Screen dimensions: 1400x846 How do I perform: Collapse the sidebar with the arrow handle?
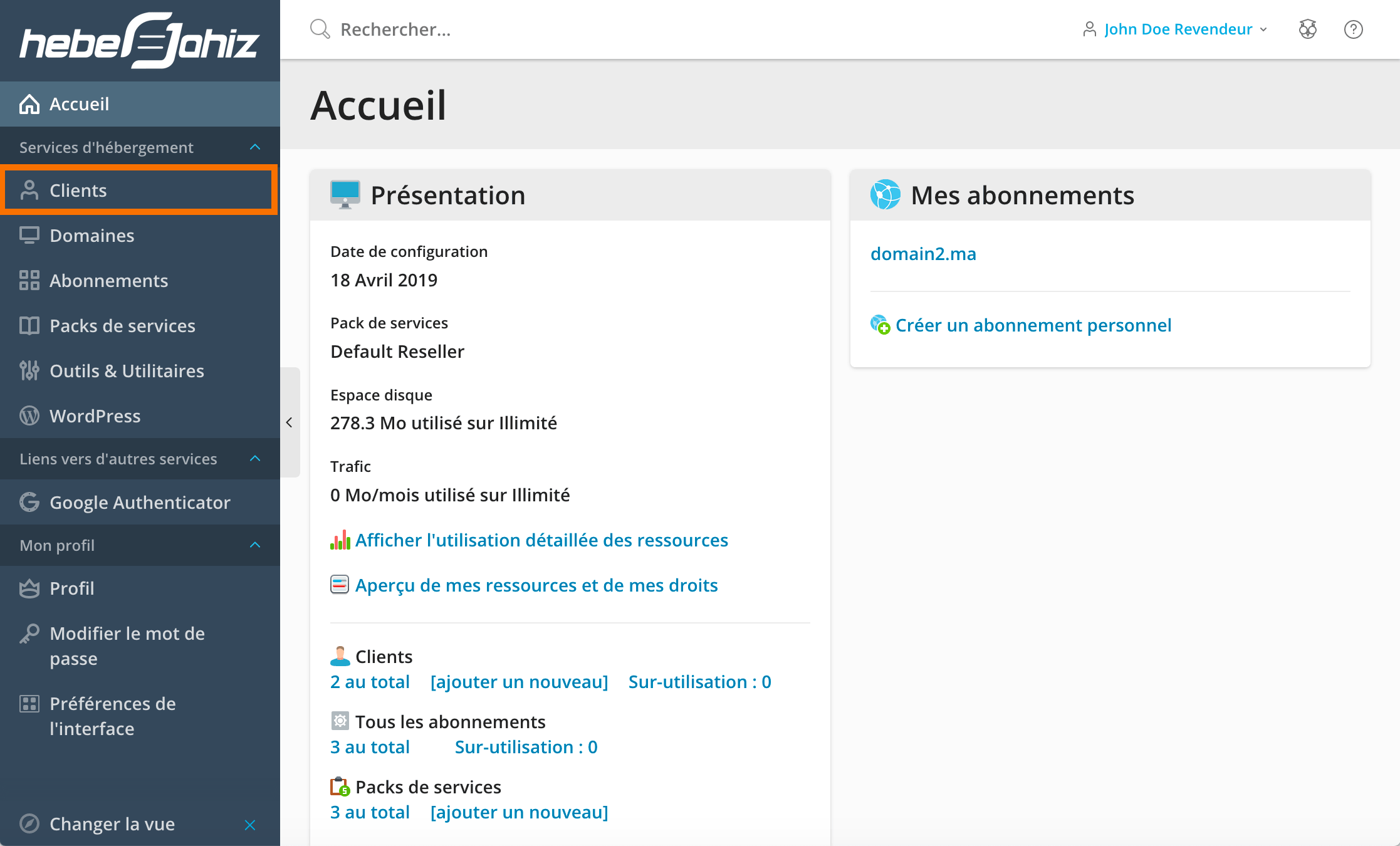tap(290, 422)
